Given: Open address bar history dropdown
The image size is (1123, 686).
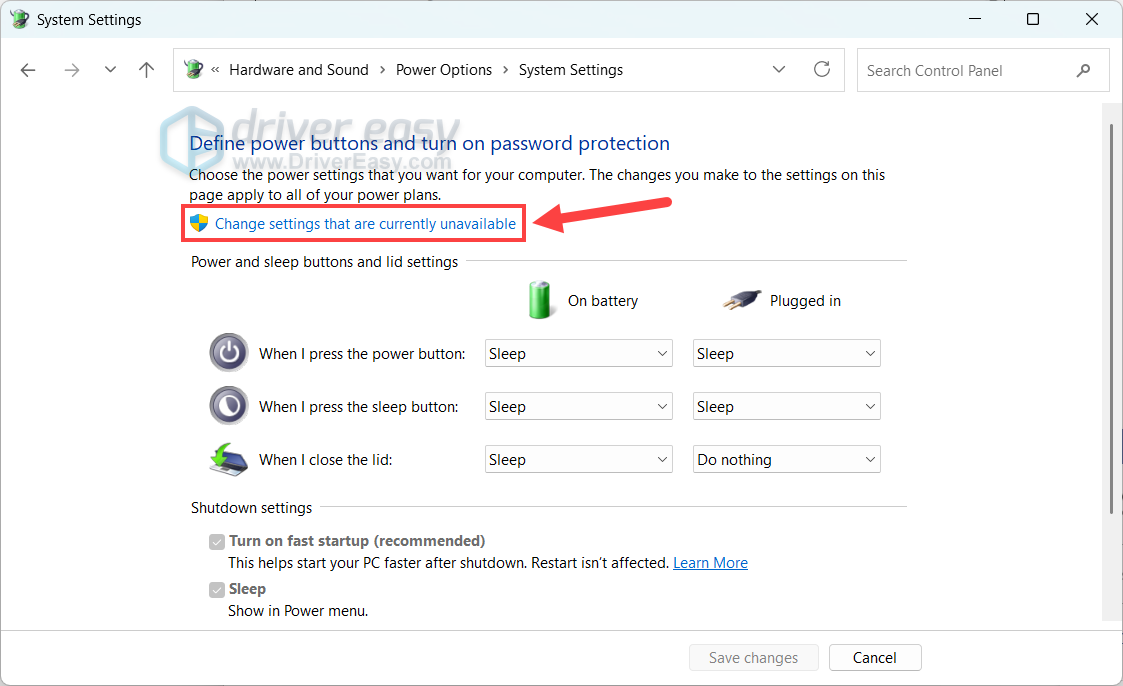Looking at the screenshot, I should [779, 69].
